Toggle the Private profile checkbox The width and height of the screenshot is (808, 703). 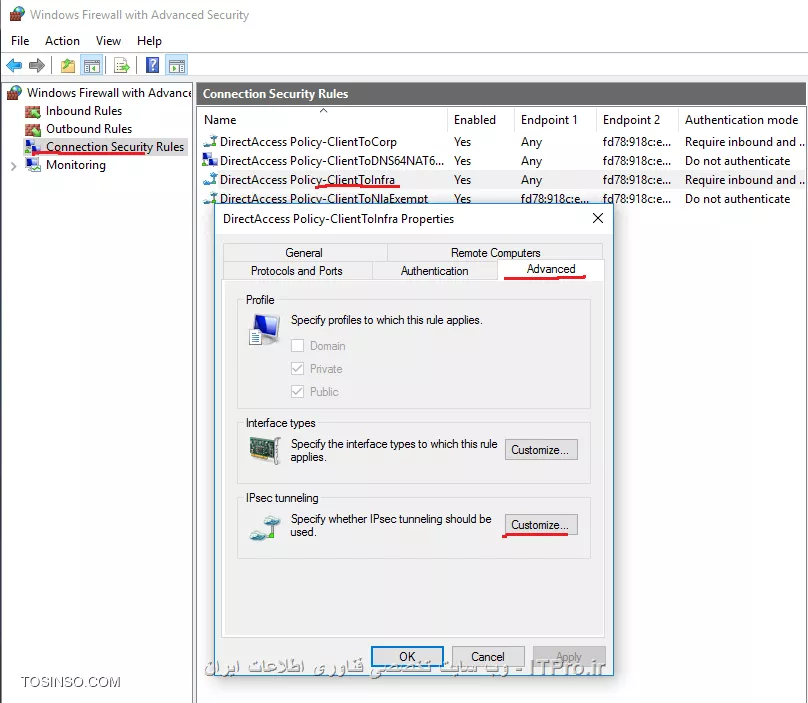[297, 369]
